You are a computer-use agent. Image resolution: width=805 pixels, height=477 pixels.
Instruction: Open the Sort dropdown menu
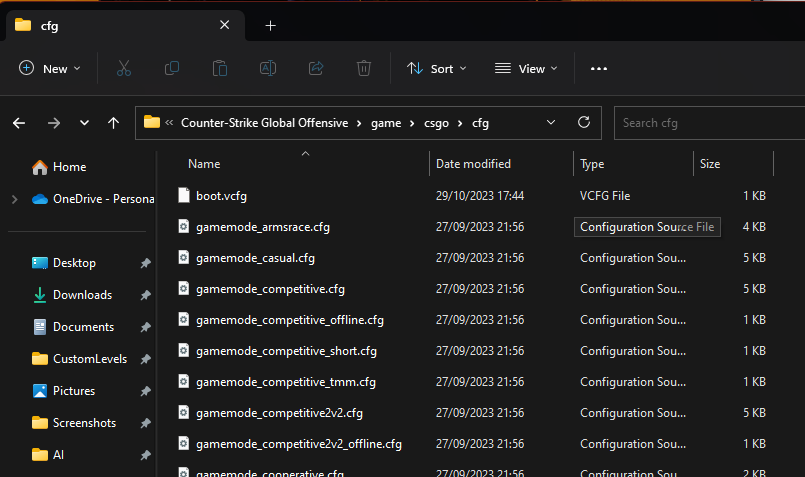point(436,68)
